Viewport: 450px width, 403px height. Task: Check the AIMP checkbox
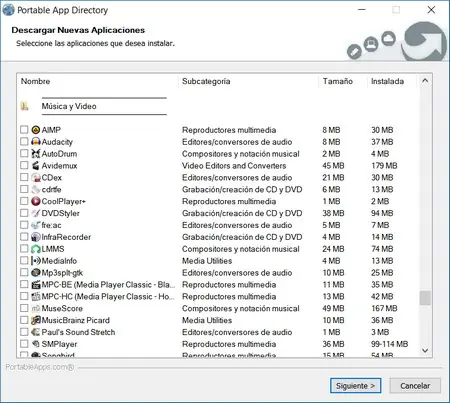(x=24, y=129)
